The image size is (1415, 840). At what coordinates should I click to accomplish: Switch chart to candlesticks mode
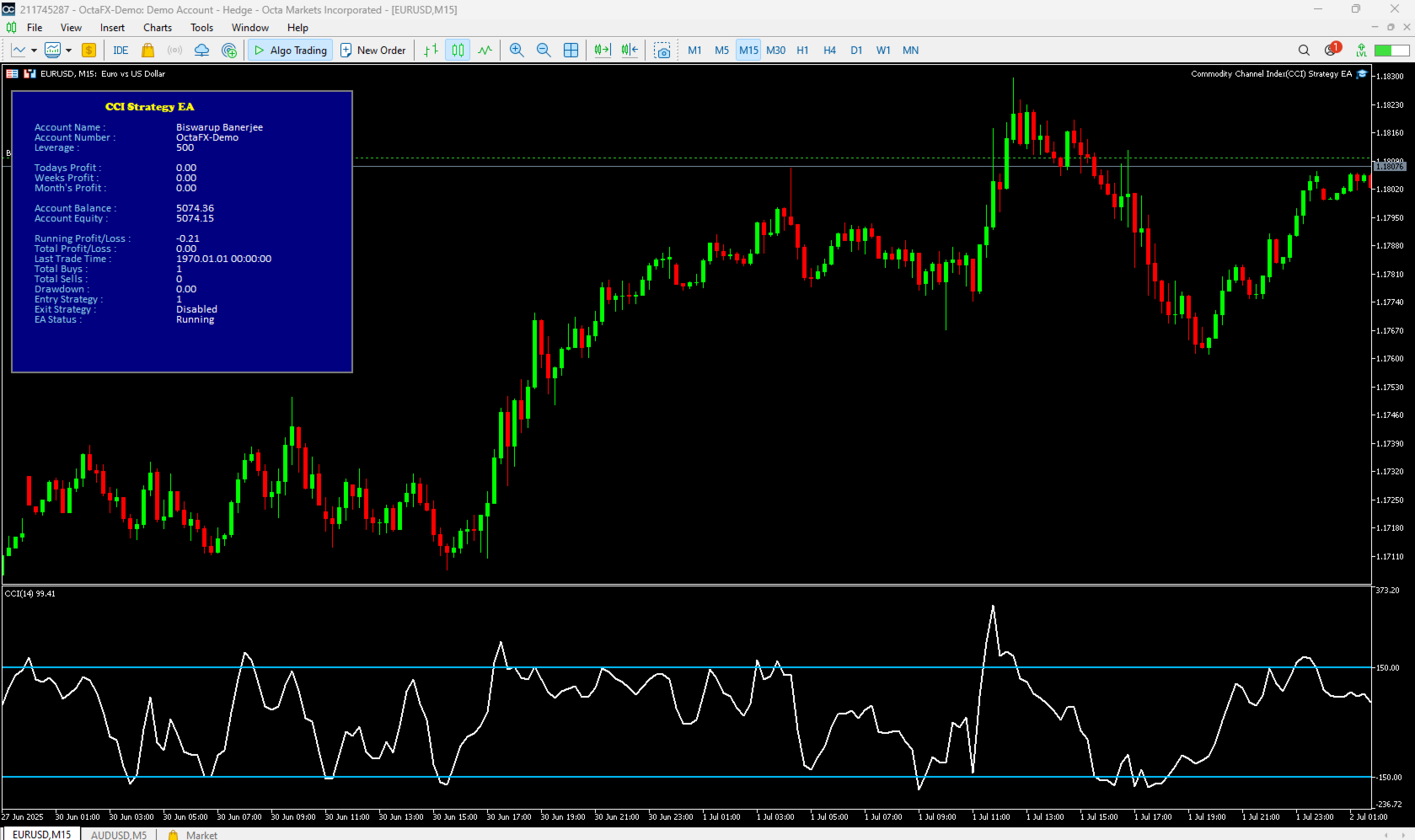coord(458,50)
